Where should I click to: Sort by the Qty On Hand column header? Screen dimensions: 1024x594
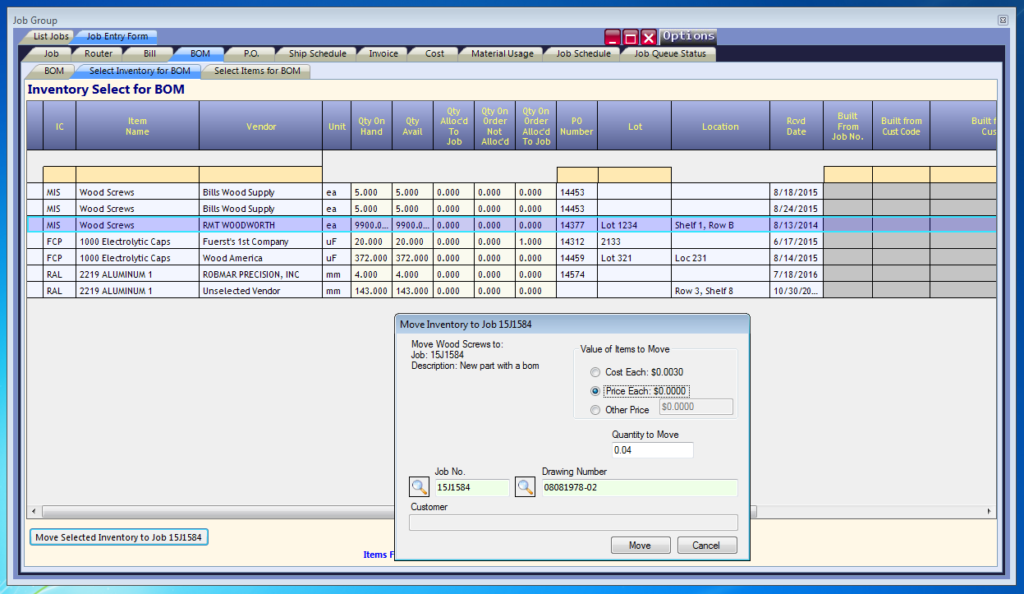372,126
